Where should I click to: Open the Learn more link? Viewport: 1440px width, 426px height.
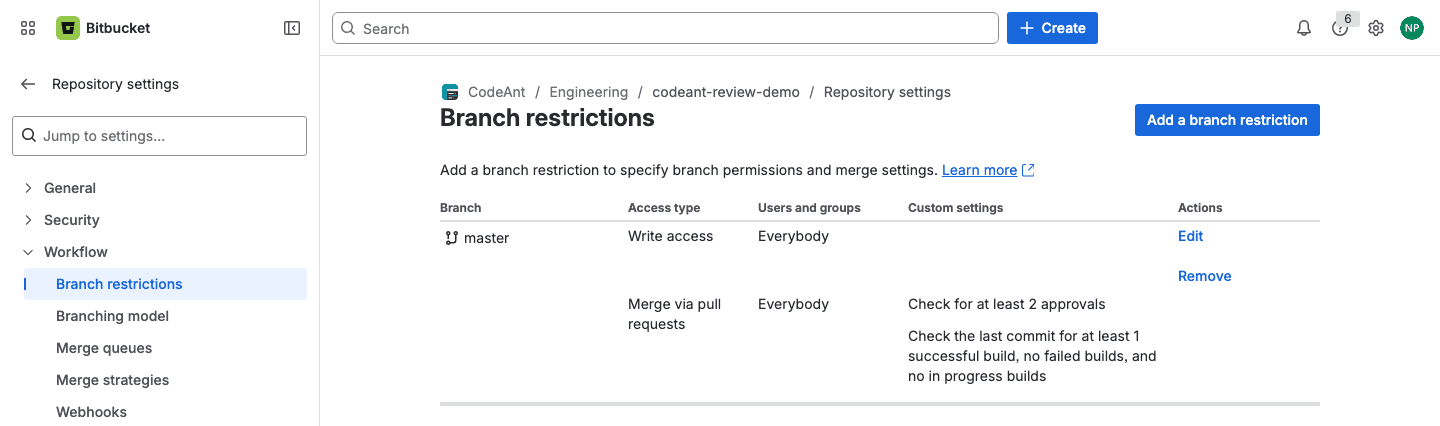pyautogui.click(x=979, y=170)
